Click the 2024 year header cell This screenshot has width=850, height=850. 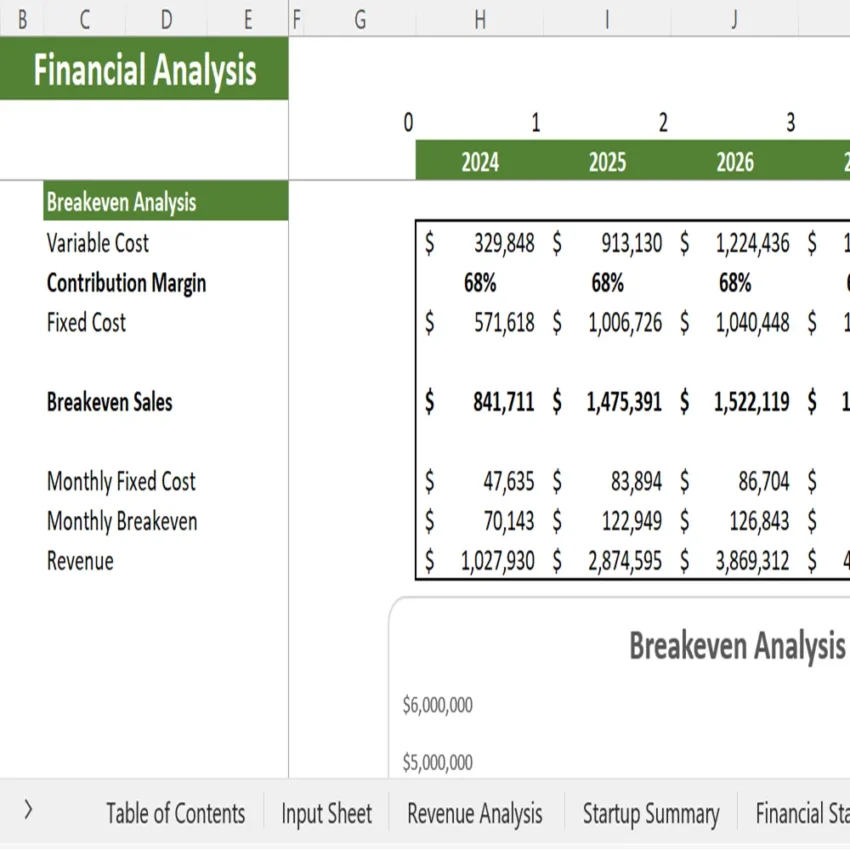click(x=479, y=161)
